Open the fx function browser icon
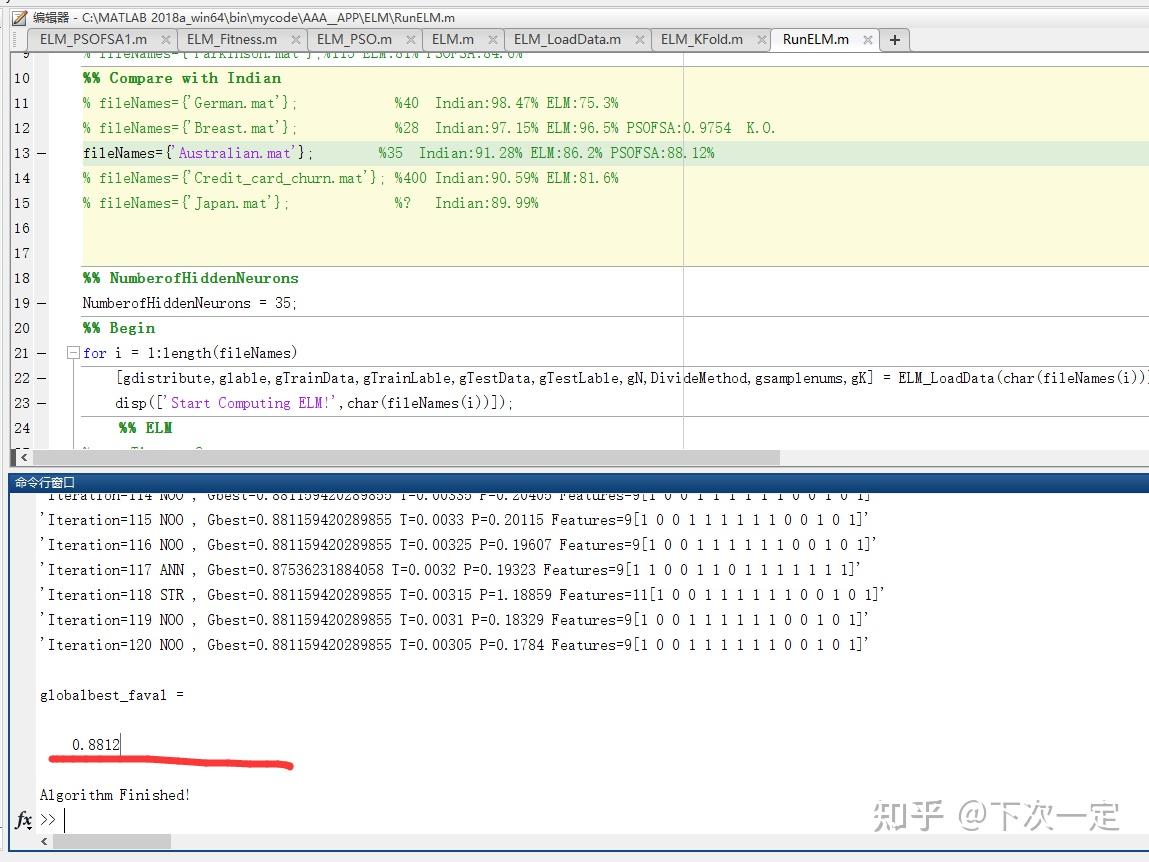The width and height of the screenshot is (1149, 862). point(23,819)
